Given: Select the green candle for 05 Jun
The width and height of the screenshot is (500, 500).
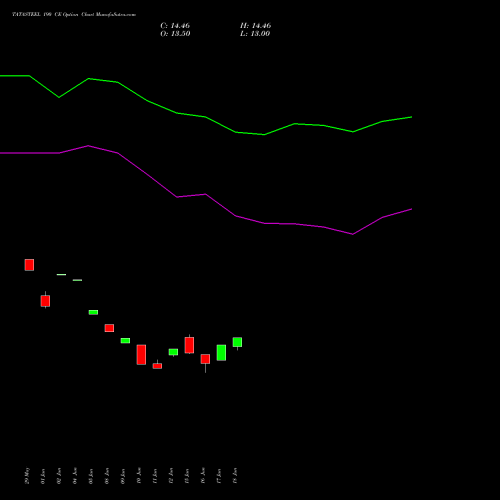Looking at the screenshot, I should 93,312.
